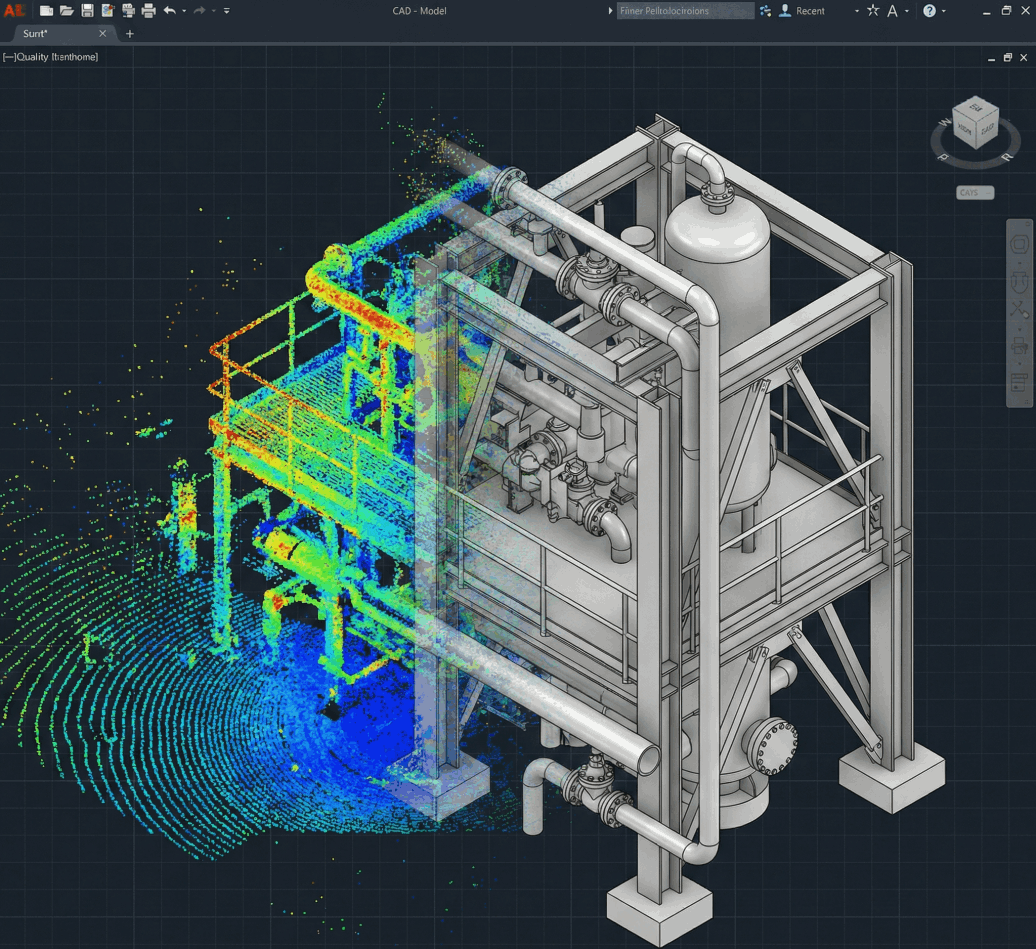
Task: Open an existing drawing with the folder icon
Action: [68, 11]
